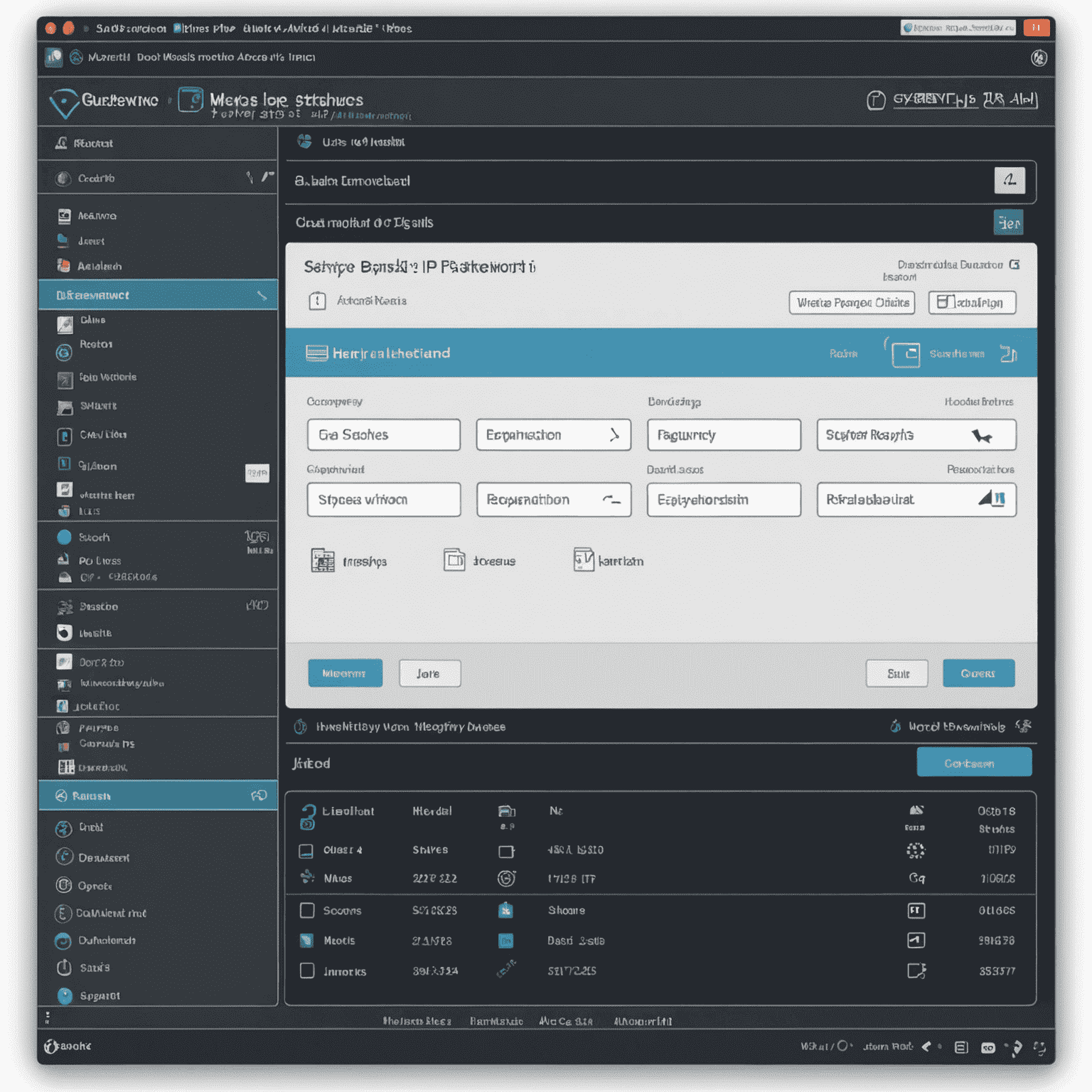
Task: Toggle the Meotls row checkbox
Action: (x=306, y=941)
